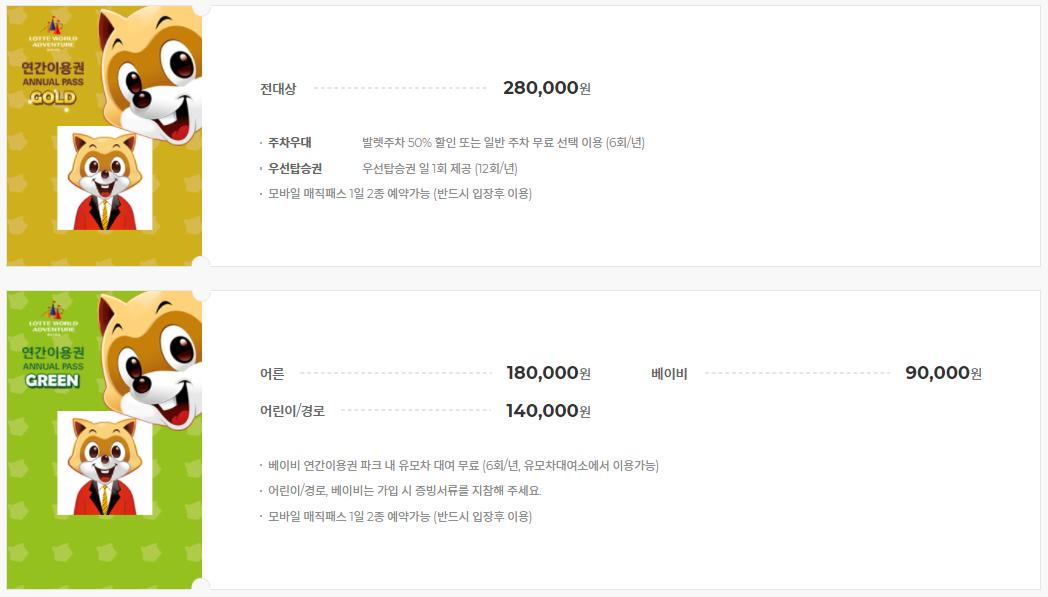Click the 주차우대 benefit label
The height and width of the screenshot is (597, 1048).
(289, 142)
